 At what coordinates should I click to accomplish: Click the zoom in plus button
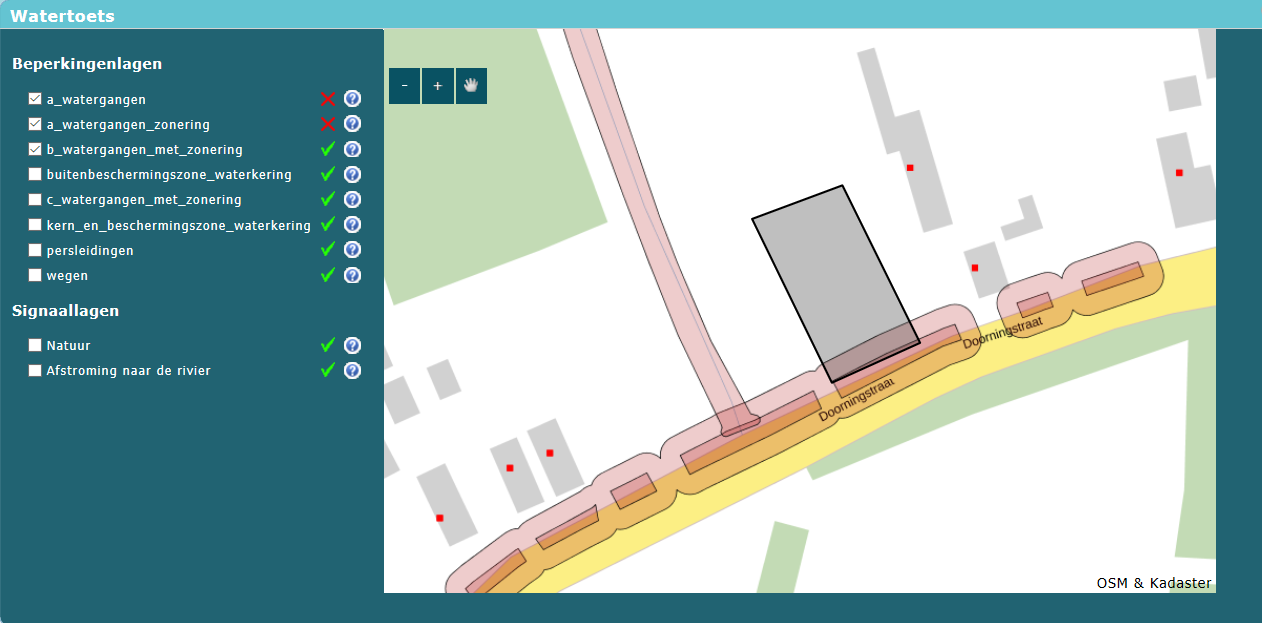point(438,86)
